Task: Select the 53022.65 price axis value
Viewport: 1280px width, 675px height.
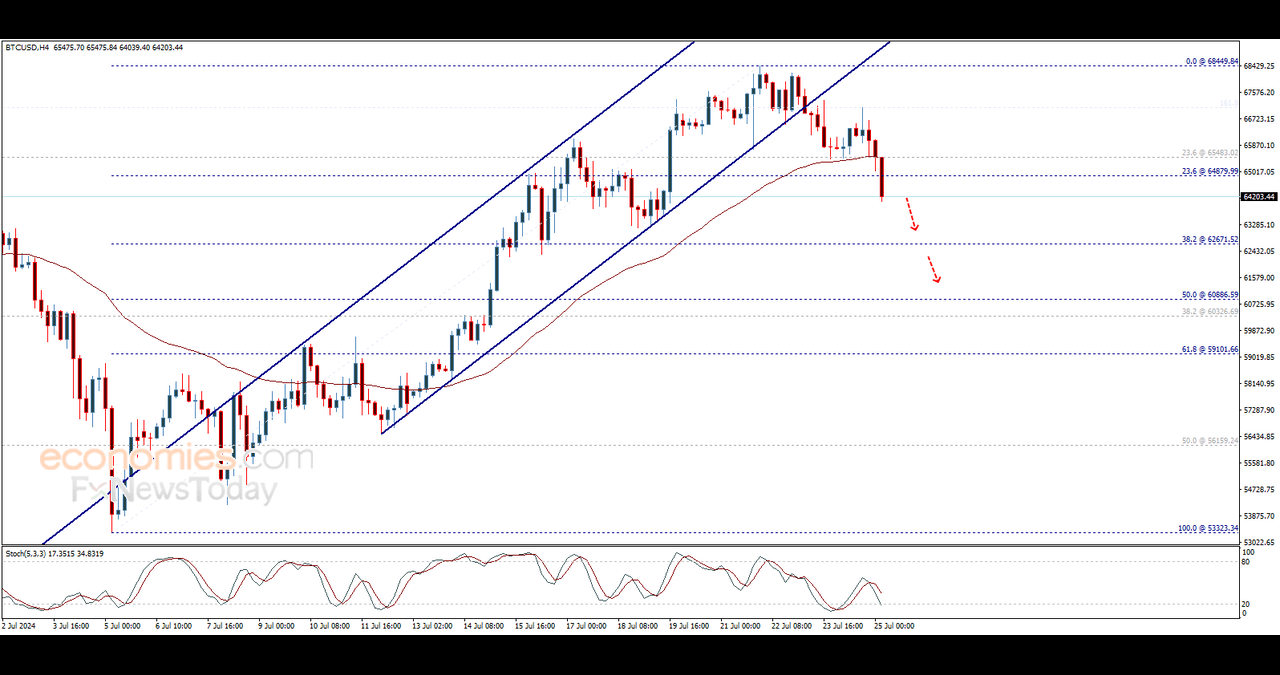Action: click(1260, 542)
